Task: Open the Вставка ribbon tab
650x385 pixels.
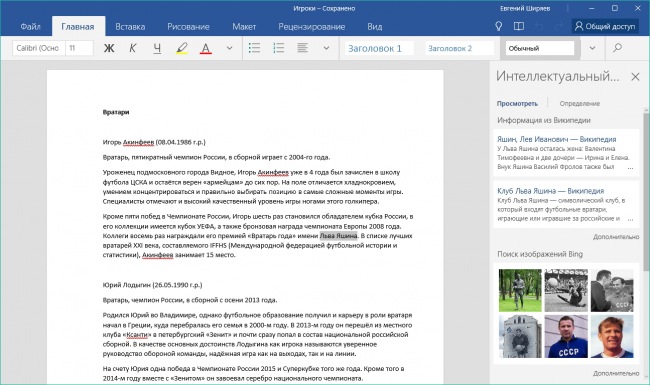Action: [130, 27]
